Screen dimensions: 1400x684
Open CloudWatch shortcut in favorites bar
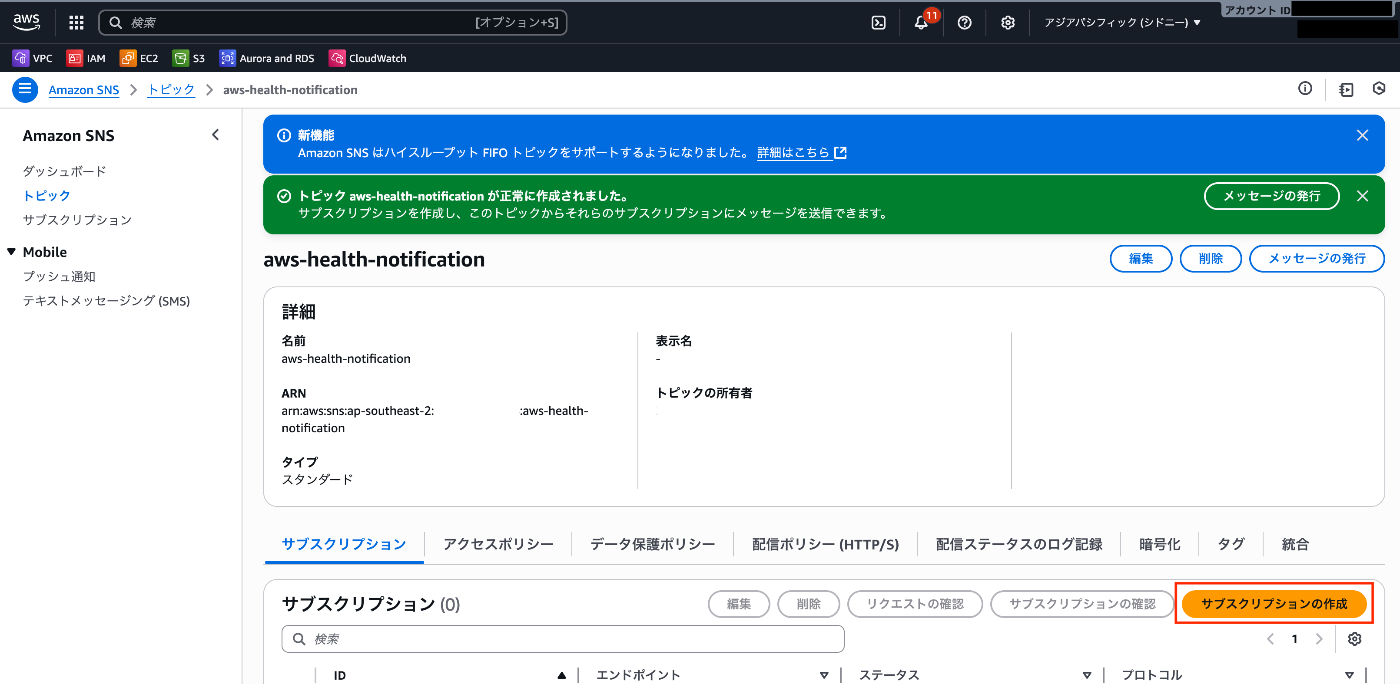[368, 58]
